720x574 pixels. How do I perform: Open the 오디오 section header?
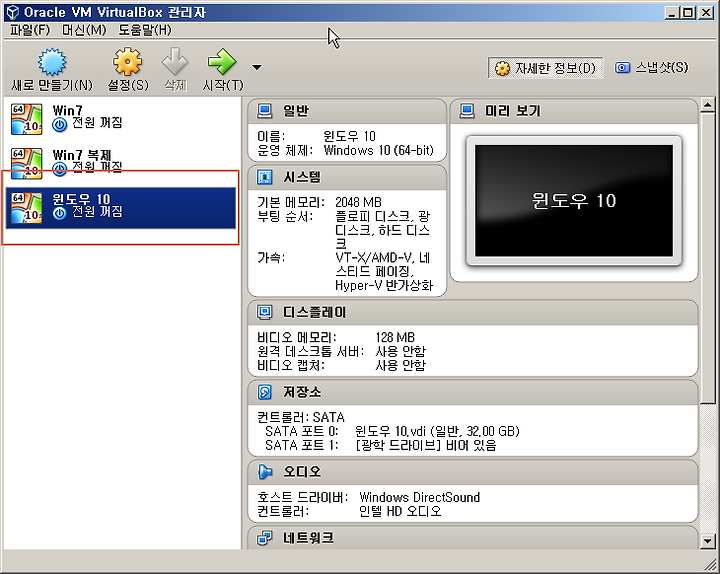tap(472, 472)
